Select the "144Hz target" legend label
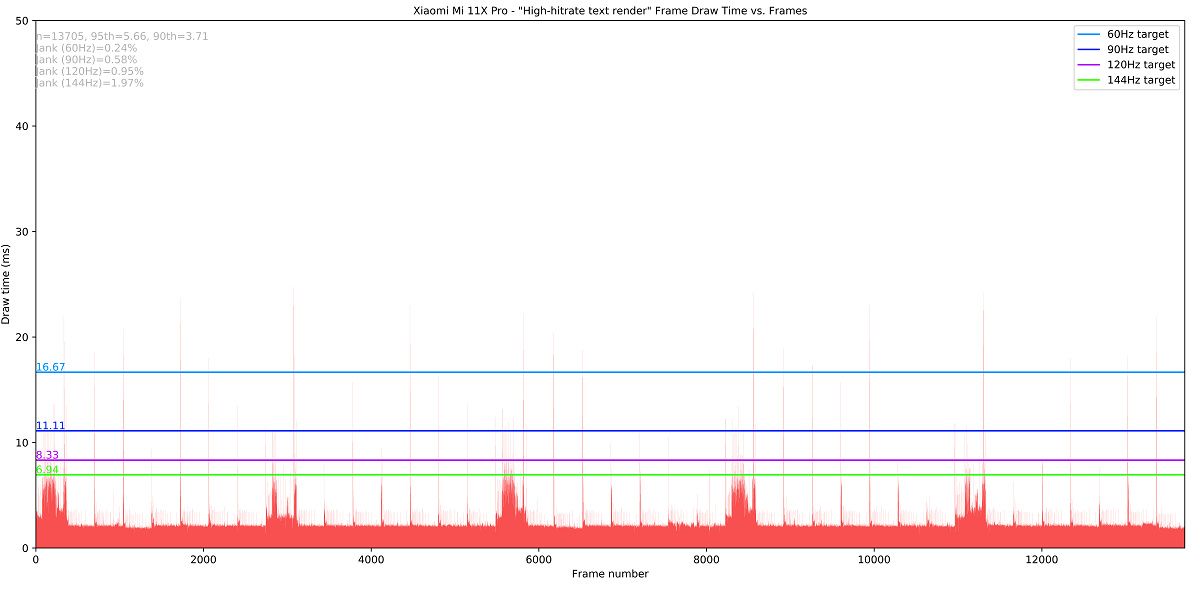Image resolution: width=1200 pixels, height=589 pixels. [1141, 80]
